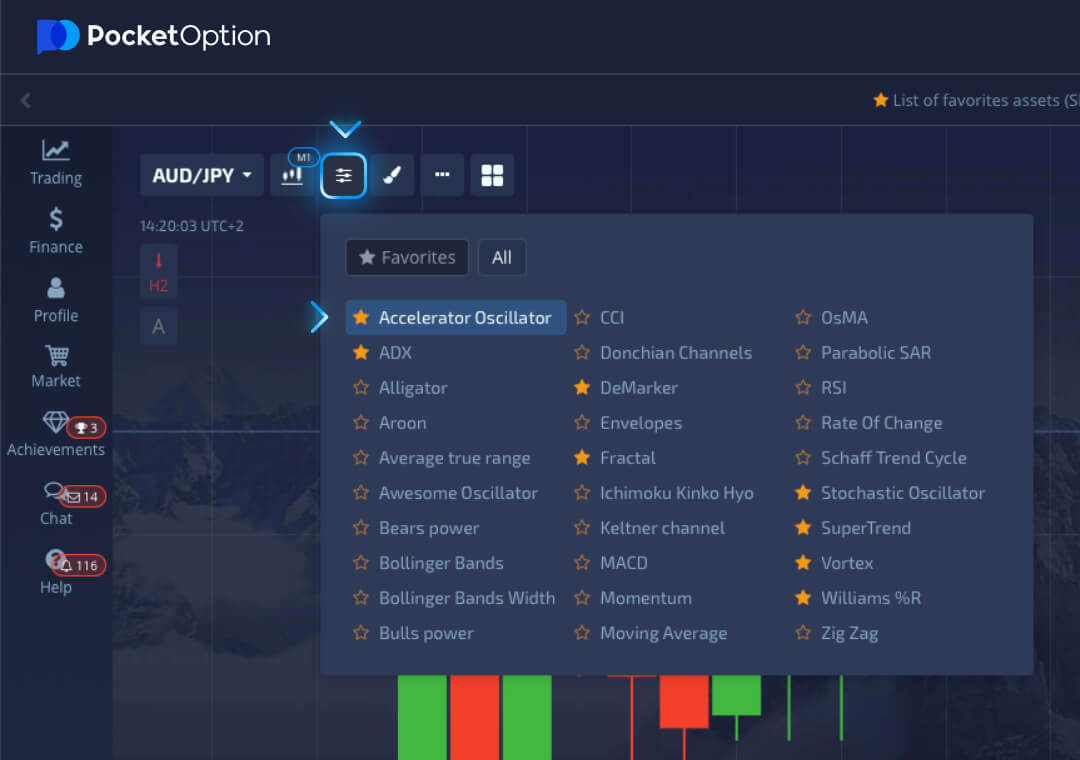
Task: Unfavorite the ADX indicator star
Action: [x=361, y=353]
